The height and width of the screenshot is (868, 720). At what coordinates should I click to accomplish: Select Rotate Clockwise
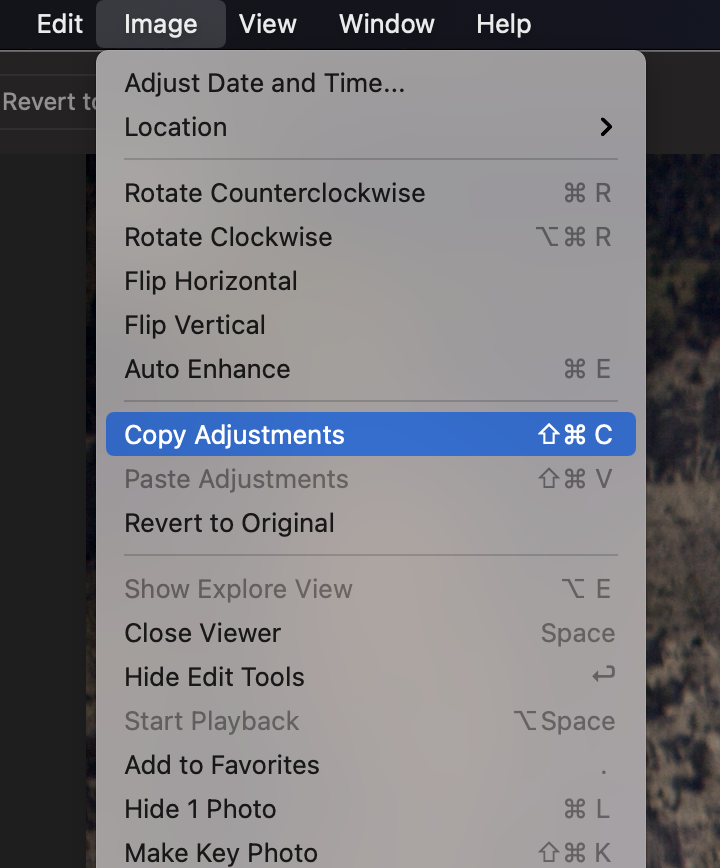tap(371, 237)
